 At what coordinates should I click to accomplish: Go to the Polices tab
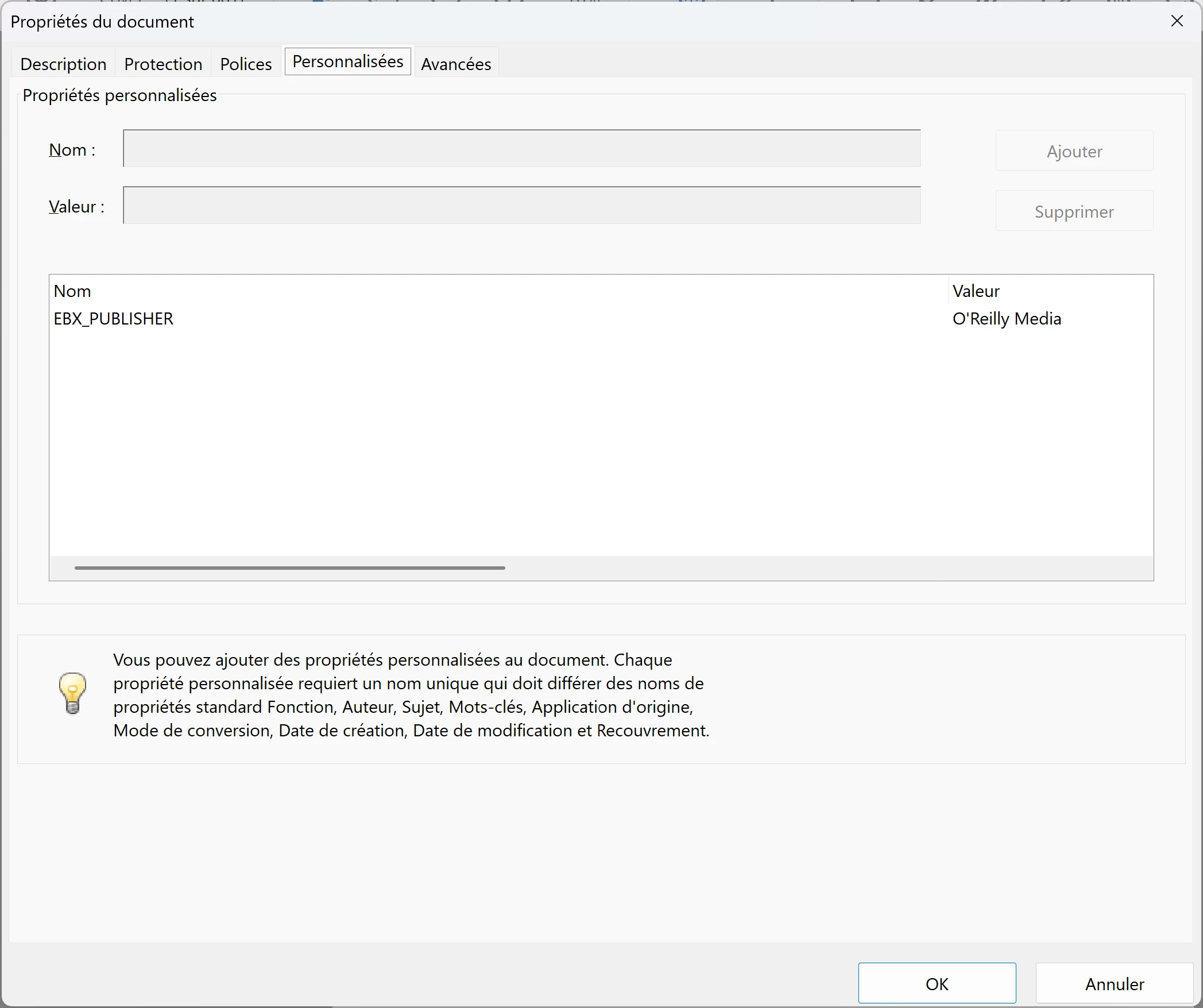click(246, 64)
